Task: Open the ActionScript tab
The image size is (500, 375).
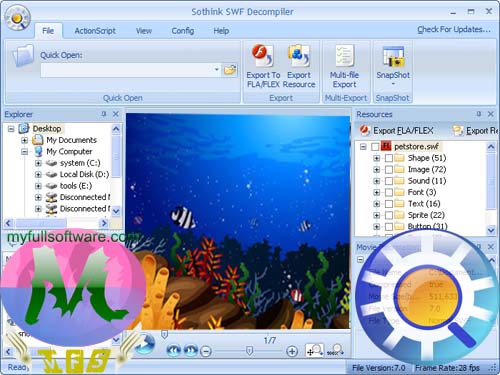Action: pos(95,31)
